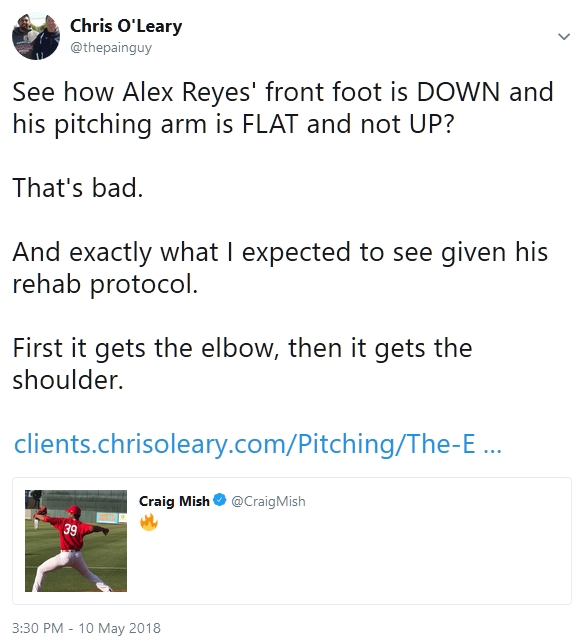Click the word FLAT in the tweet
Image resolution: width=584 pixels, height=644 pixels.
point(270,124)
